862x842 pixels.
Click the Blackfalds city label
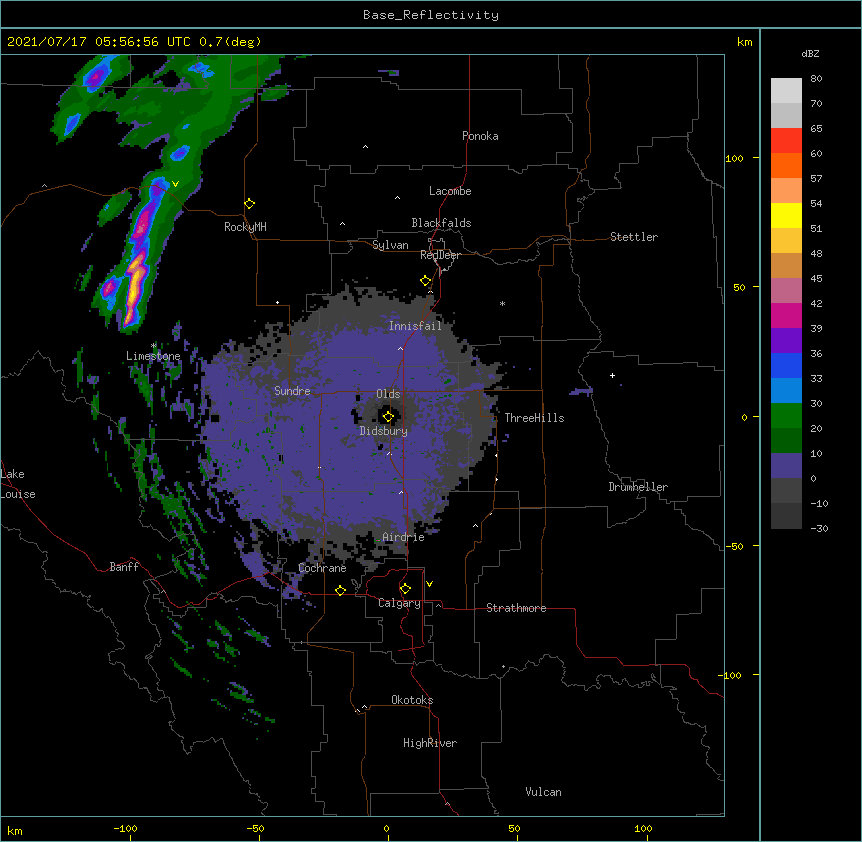[x=441, y=223]
